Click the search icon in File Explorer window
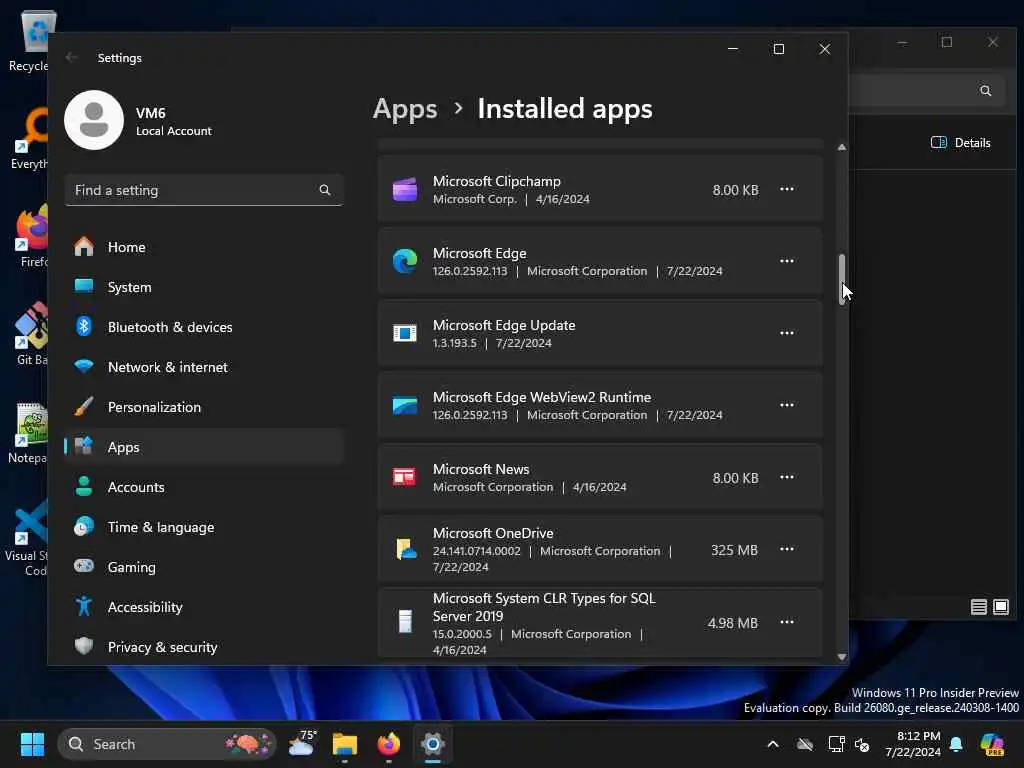The image size is (1024, 768). (x=985, y=91)
